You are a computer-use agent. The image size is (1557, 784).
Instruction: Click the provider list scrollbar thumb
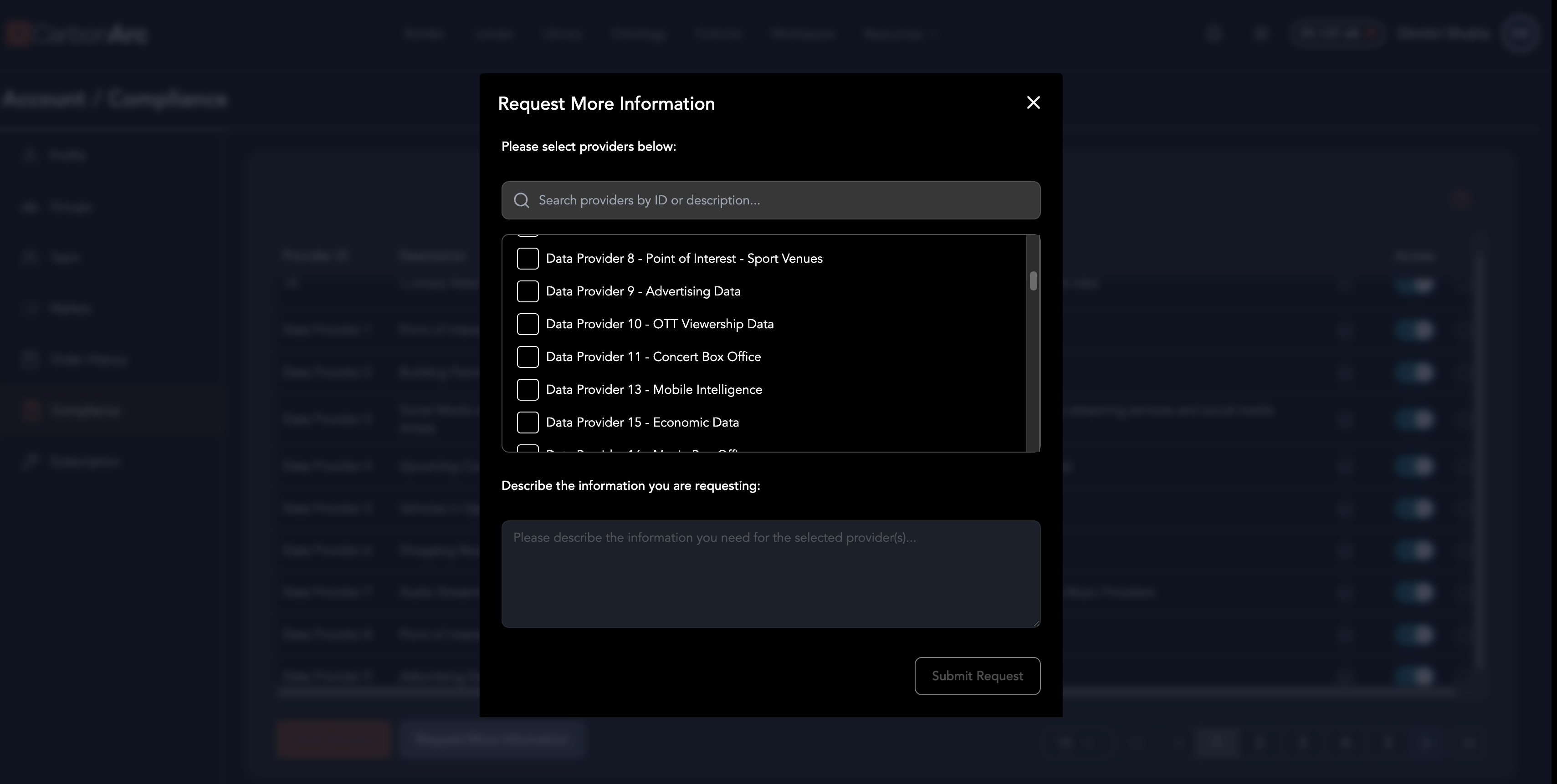pos(1033,281)
